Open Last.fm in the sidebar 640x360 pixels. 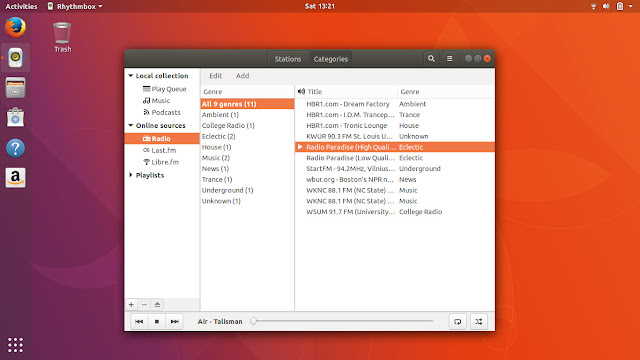[159, 150]
